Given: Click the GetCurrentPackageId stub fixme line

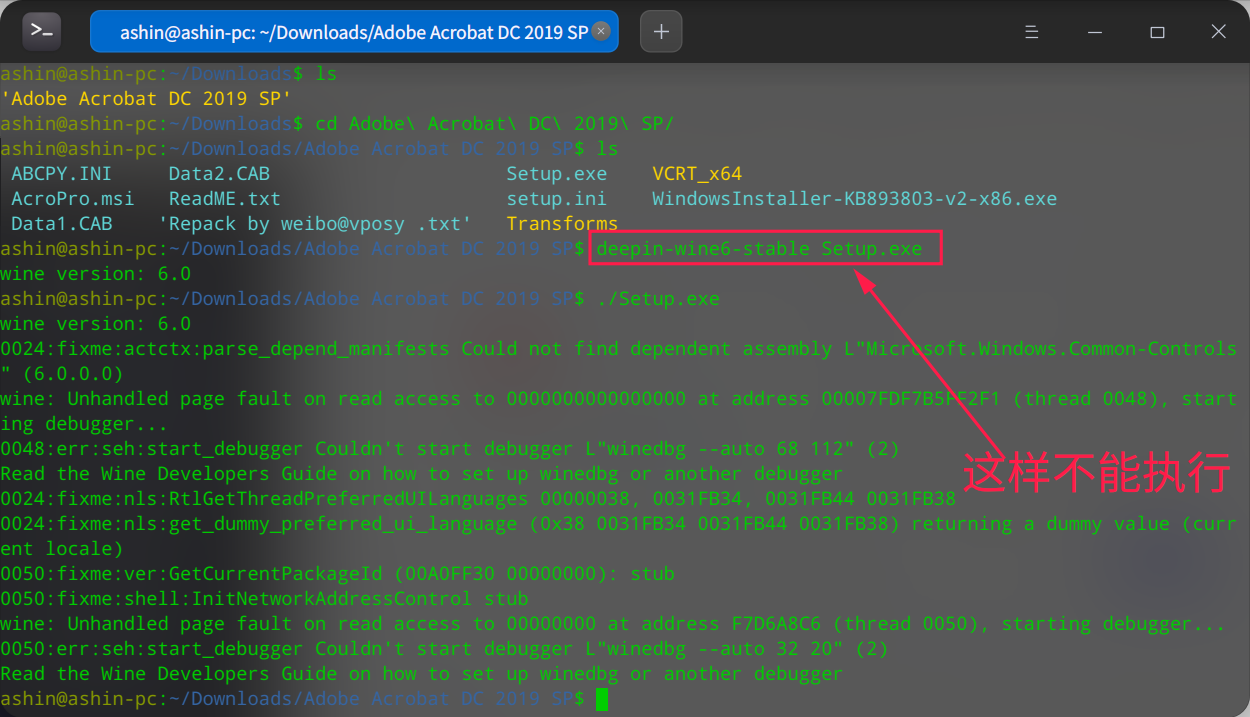Looking at the screenshot, I should (337, 574).
